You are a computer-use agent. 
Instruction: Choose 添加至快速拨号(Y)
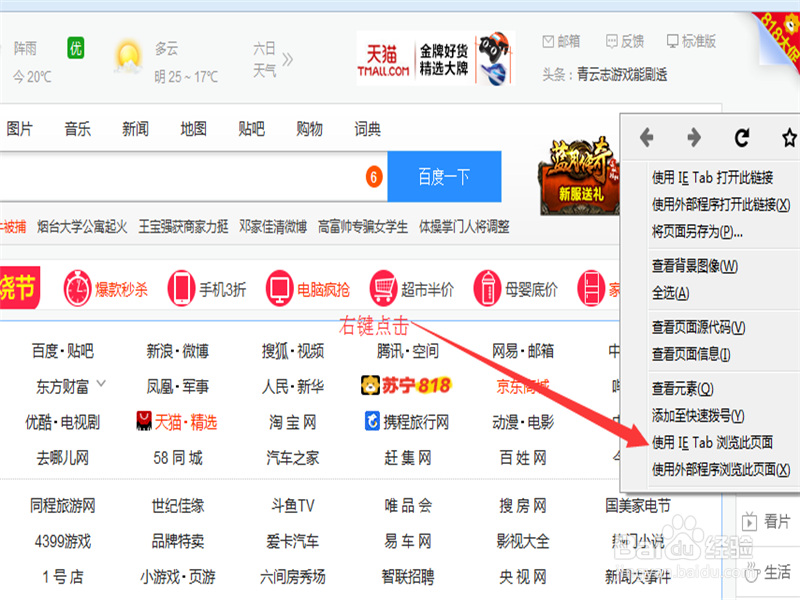[698, 415]
